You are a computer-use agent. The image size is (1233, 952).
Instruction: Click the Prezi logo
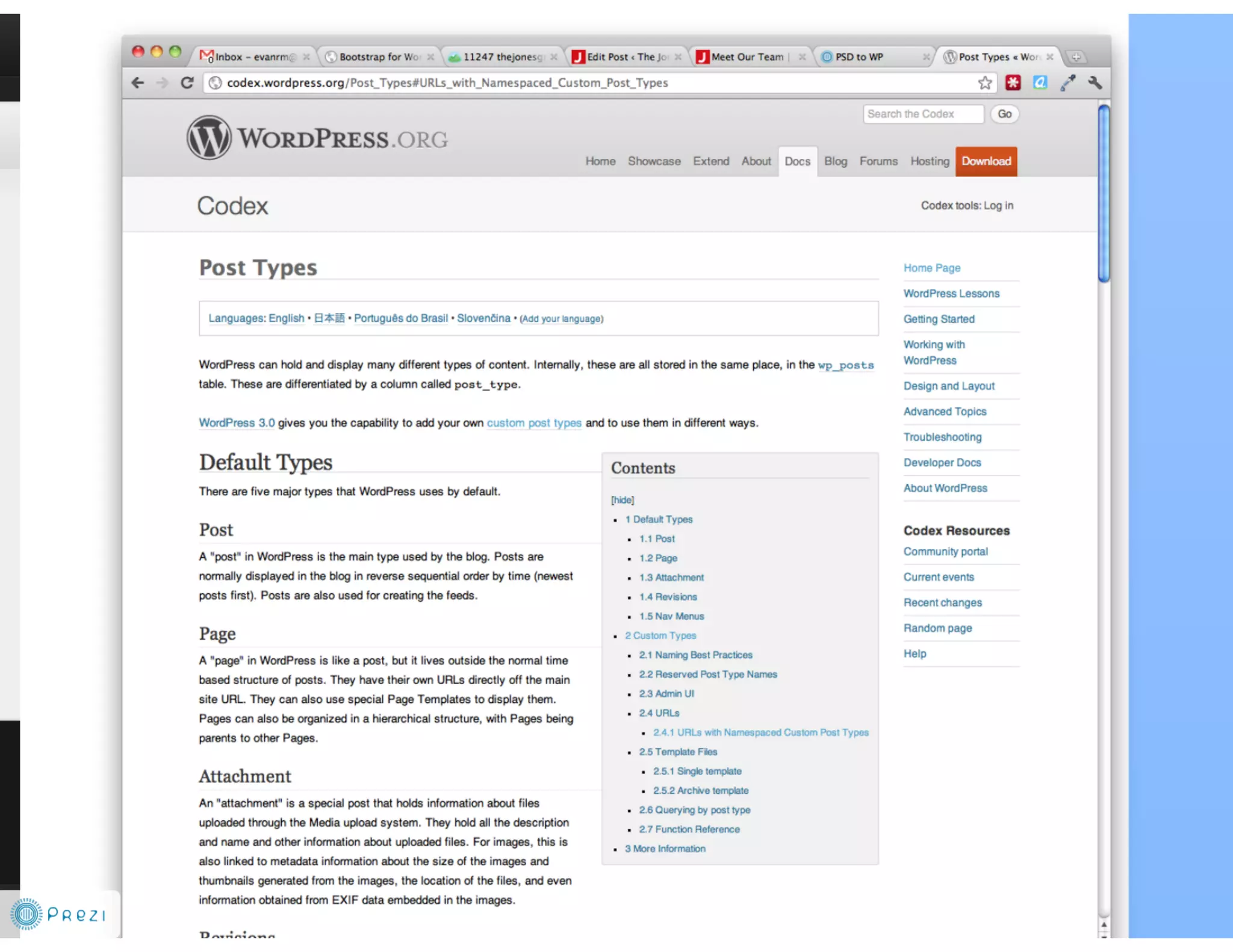tap(58, 914)
